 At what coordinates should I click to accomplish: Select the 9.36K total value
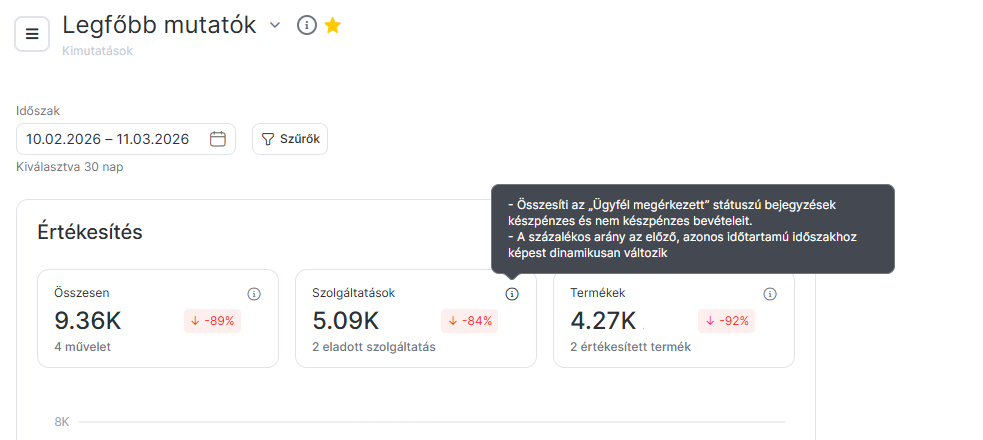click(86, 321)
